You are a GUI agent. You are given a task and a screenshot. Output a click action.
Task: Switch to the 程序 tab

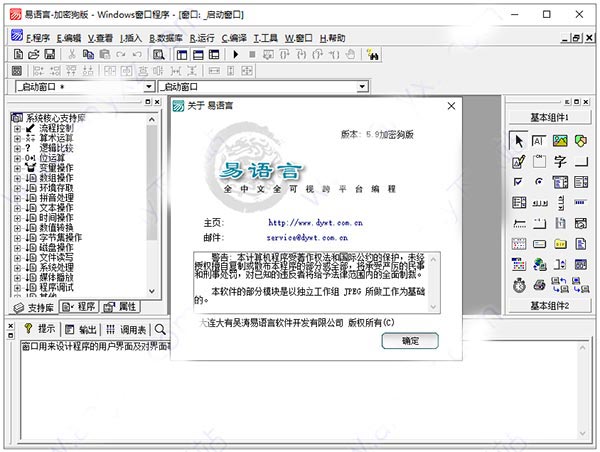[78, 307]
